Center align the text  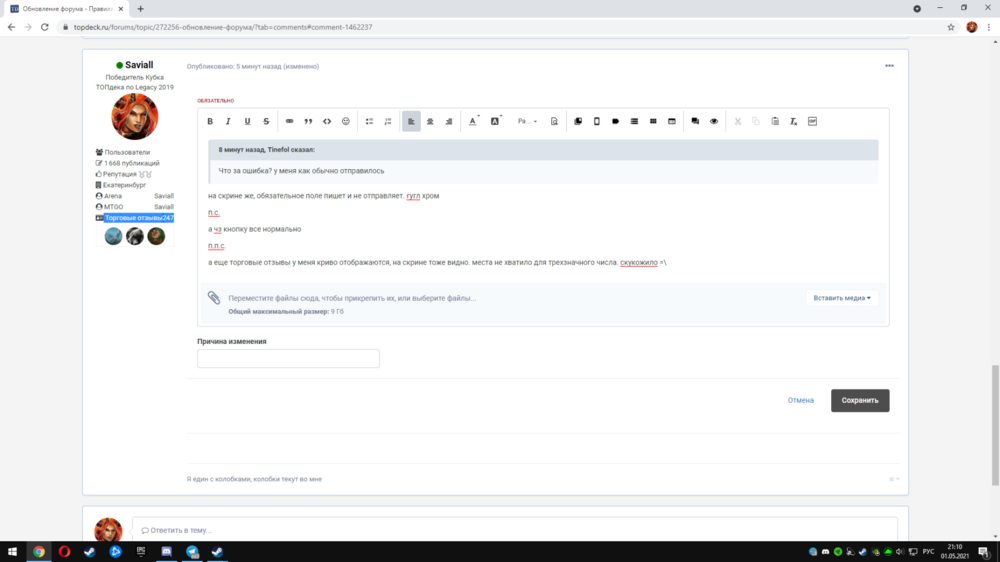(x=430, y=121)
